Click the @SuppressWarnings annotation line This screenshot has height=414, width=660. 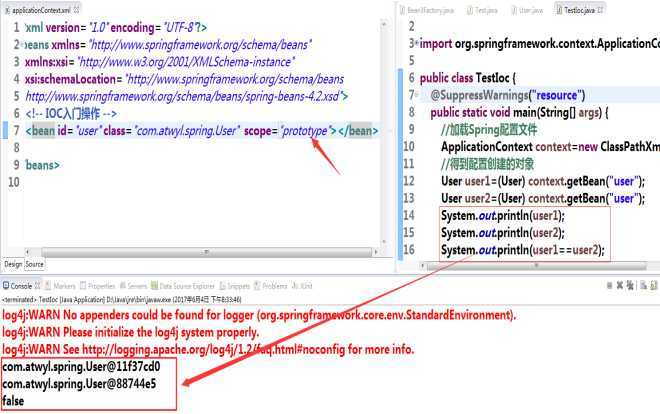pyautogui.click(x=508, y=95)
